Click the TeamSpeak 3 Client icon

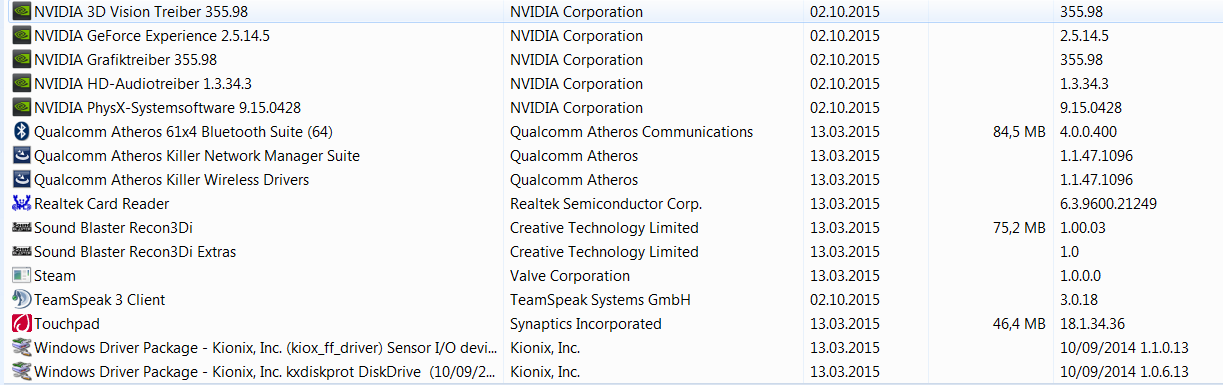(21, 299)
